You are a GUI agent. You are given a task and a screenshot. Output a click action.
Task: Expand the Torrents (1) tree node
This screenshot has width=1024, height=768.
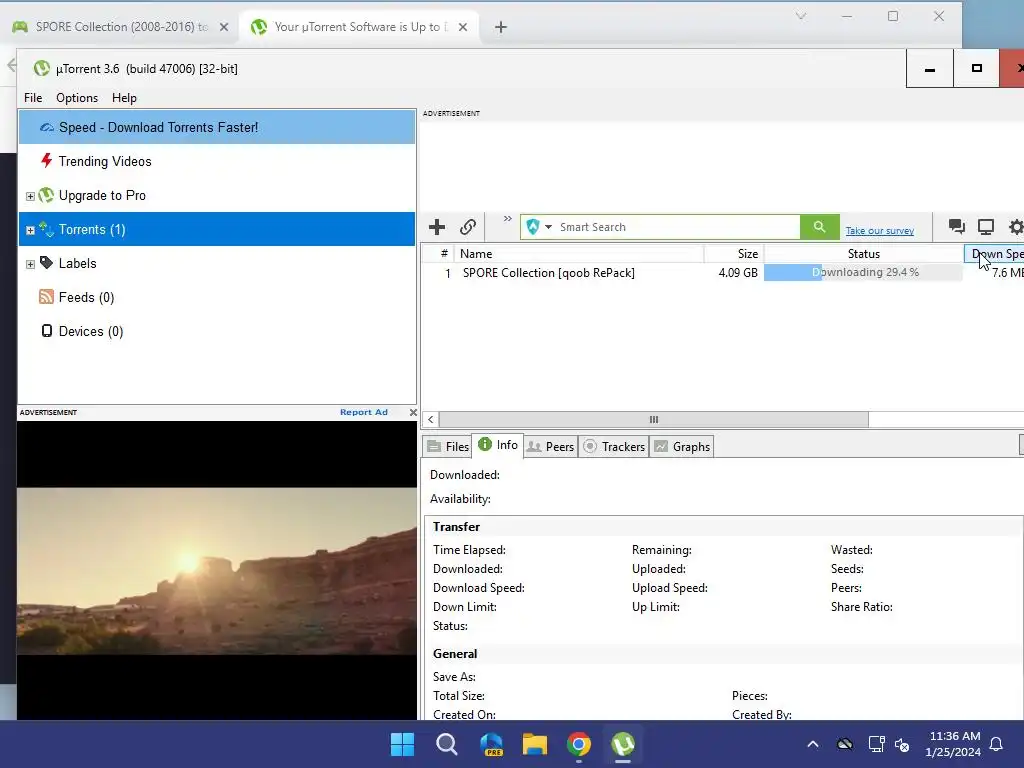(30, 230)
